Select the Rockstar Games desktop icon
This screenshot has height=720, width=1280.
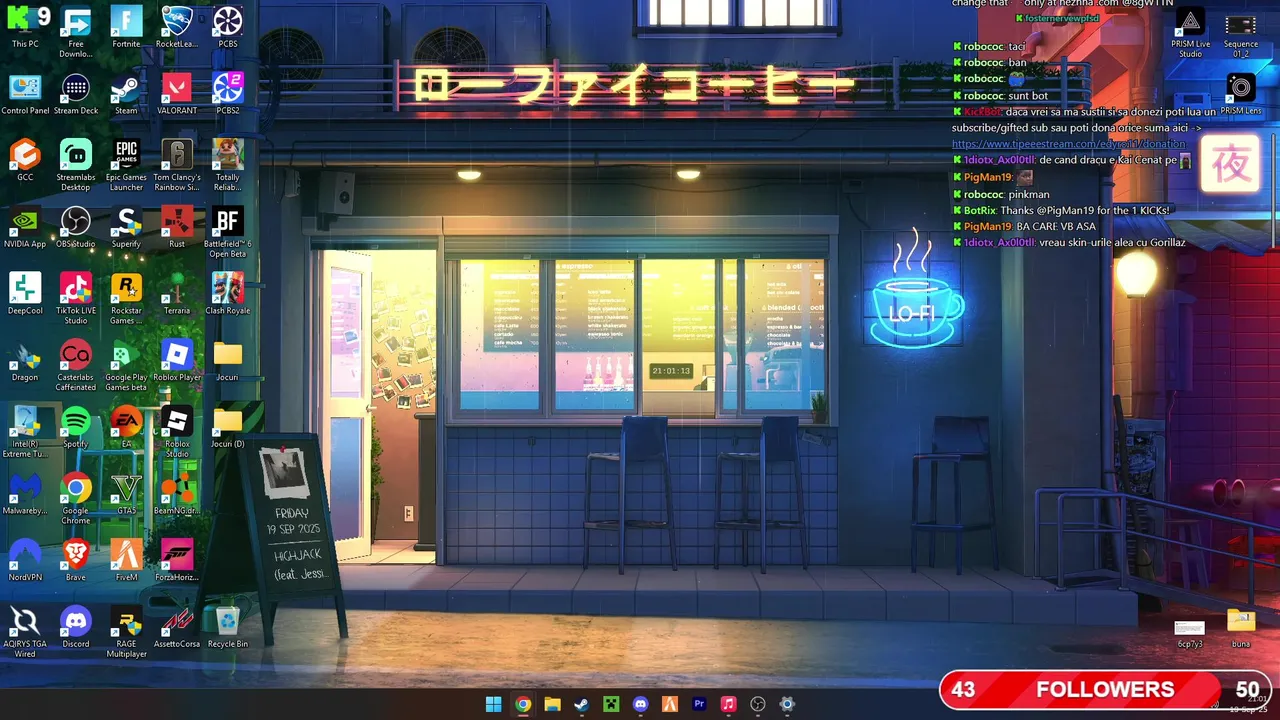[126, 299]
